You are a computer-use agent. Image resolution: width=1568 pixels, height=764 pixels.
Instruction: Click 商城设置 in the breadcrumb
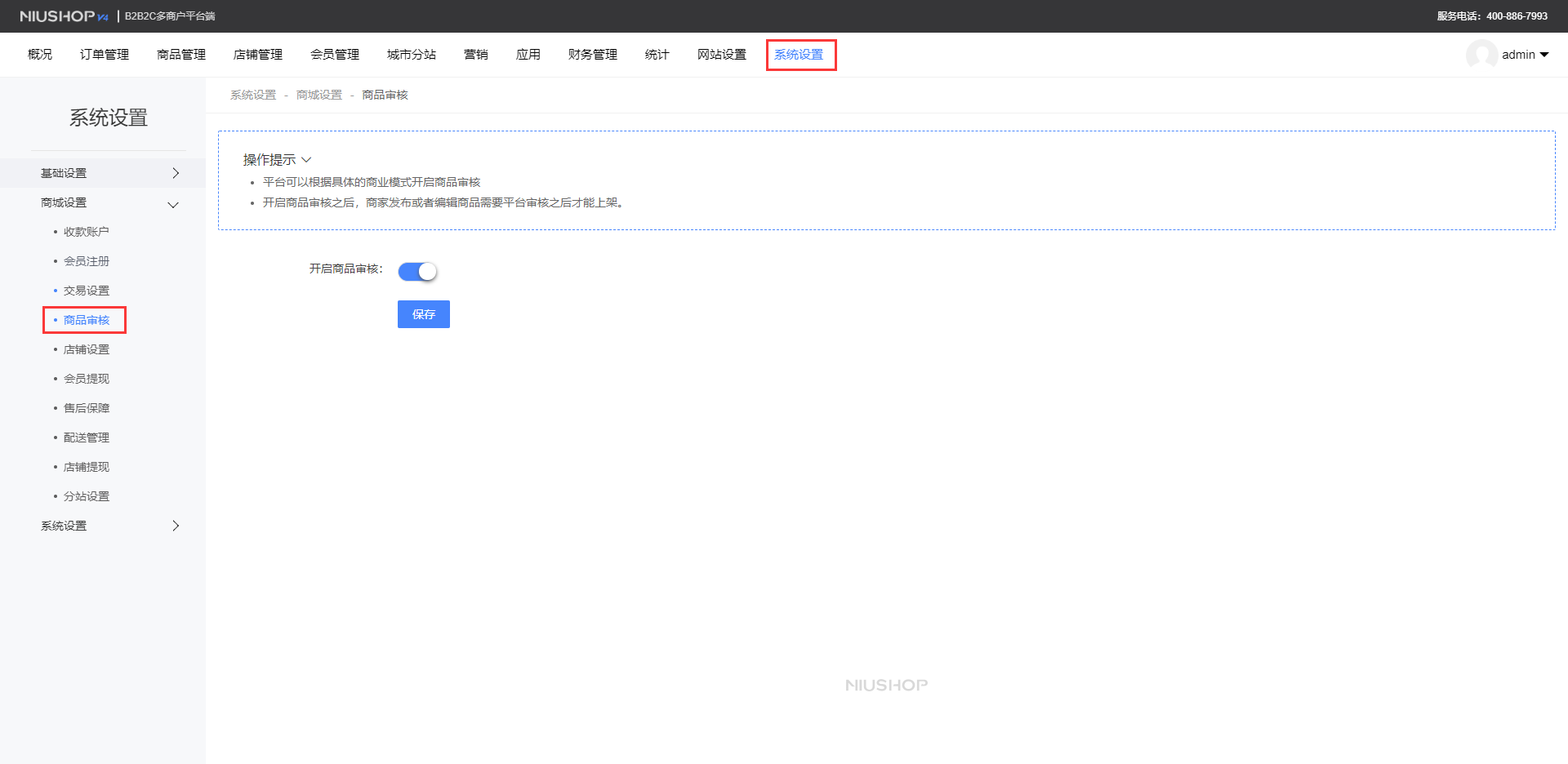point(319,95)
